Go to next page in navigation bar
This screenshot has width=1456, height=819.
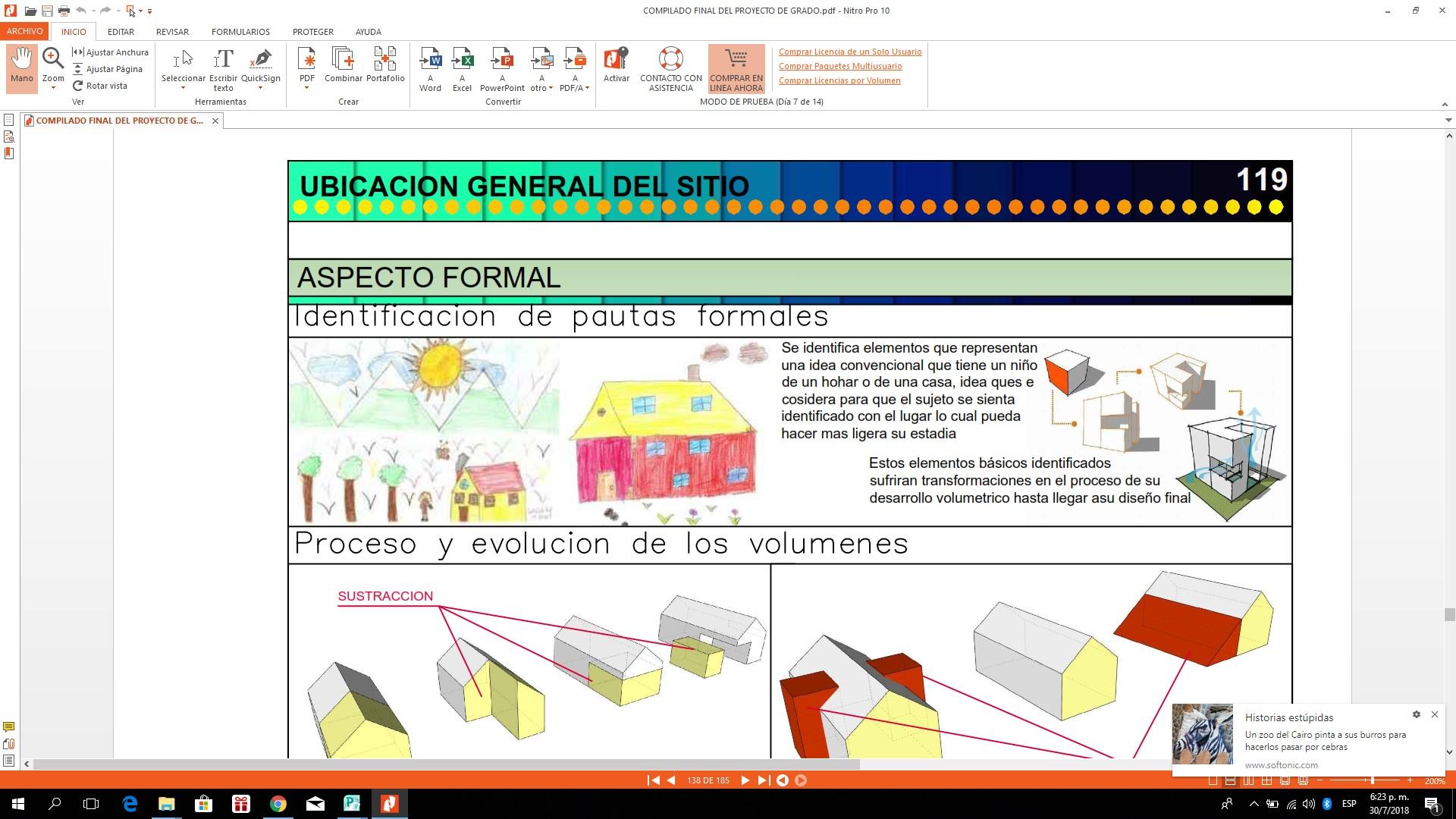click(x=745, y=780)
